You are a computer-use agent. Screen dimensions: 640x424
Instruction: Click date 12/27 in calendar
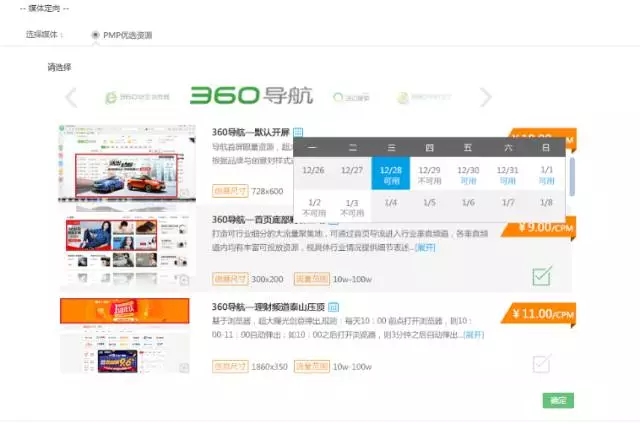352,171
